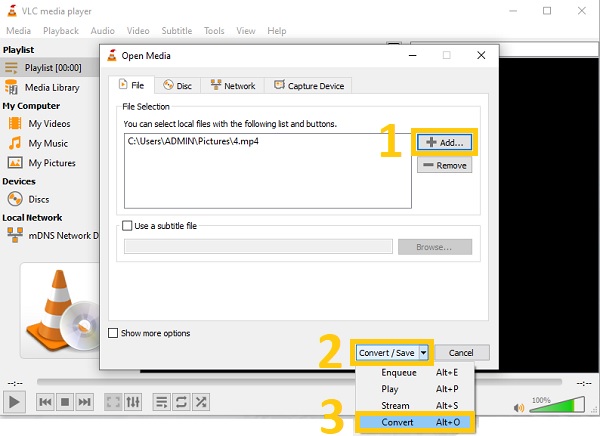The image size is (600, 436).
Task: Open extended settings equalizer icon
Action: (133, 402)
